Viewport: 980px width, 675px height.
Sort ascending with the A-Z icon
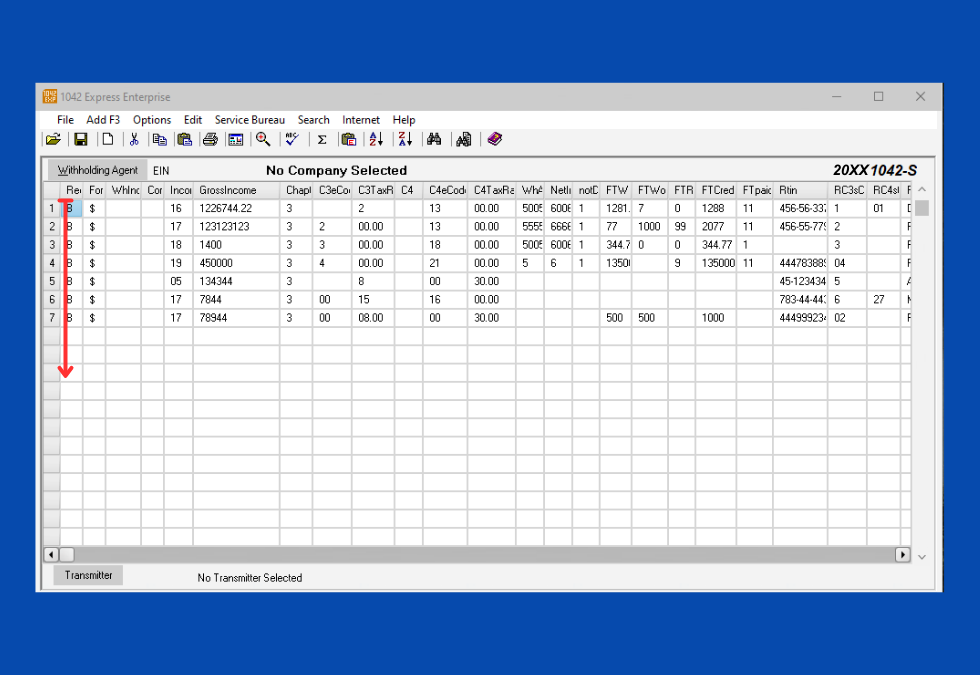376,140
